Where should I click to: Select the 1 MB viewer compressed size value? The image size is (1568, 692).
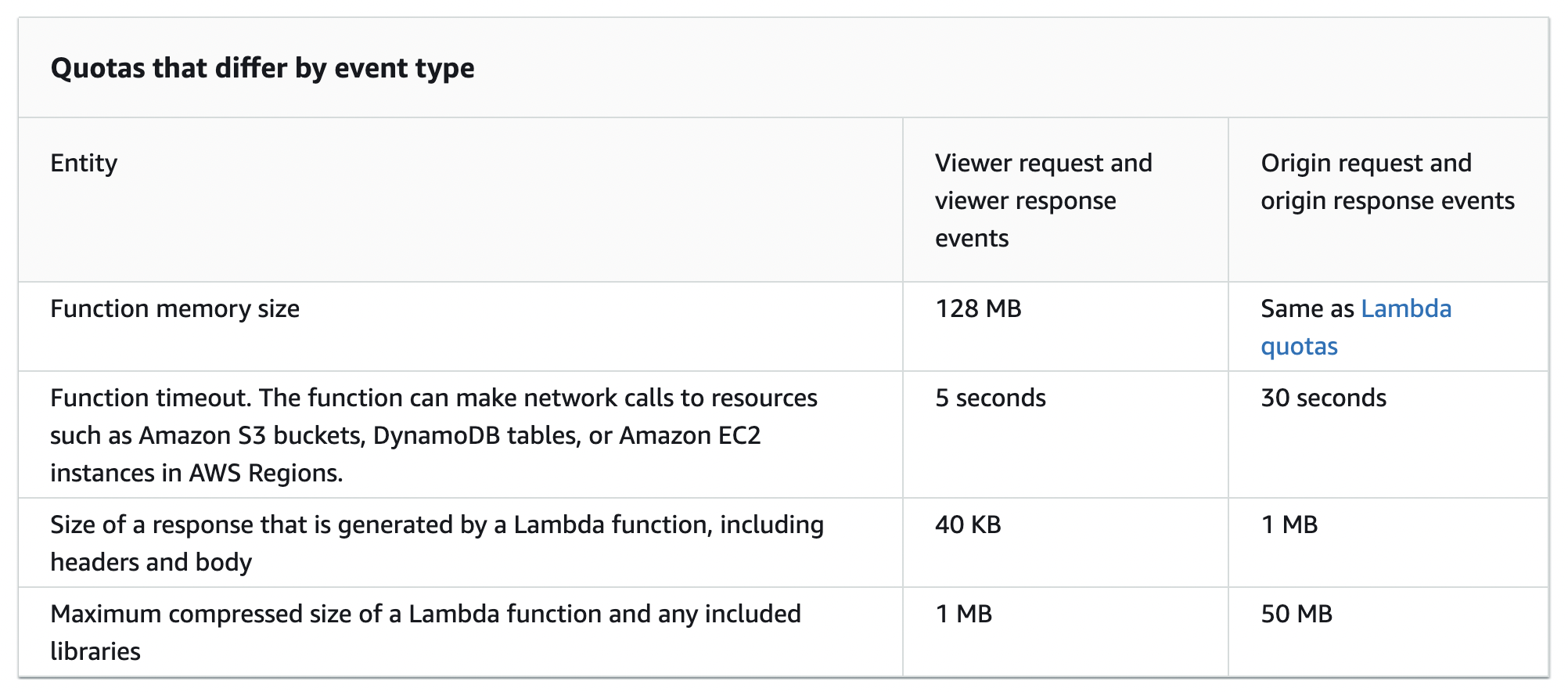[x=963, y=615]
